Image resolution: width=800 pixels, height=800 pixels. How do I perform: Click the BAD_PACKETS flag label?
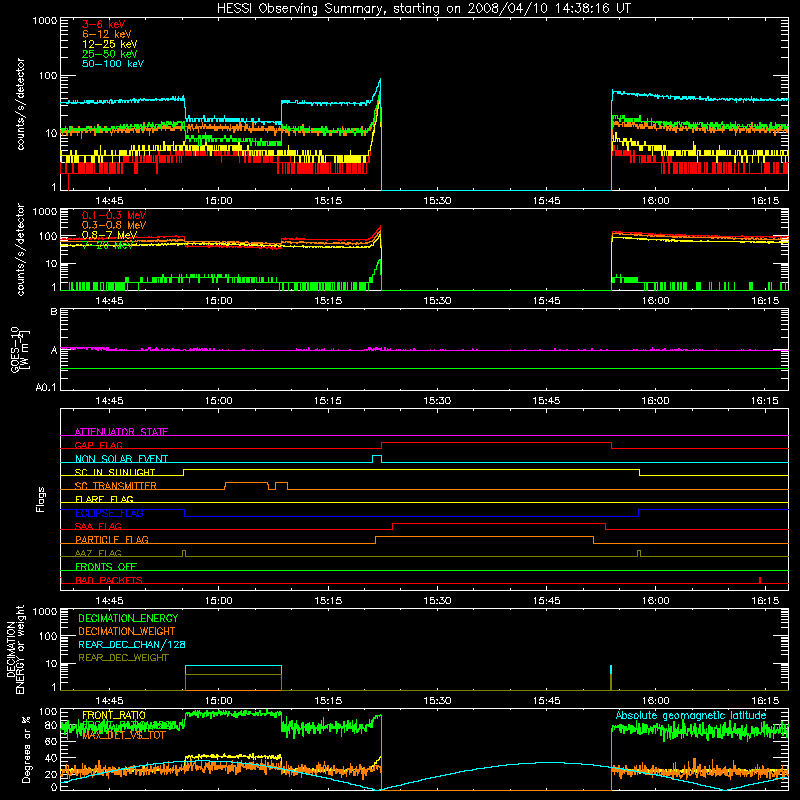tap(109, 580)
